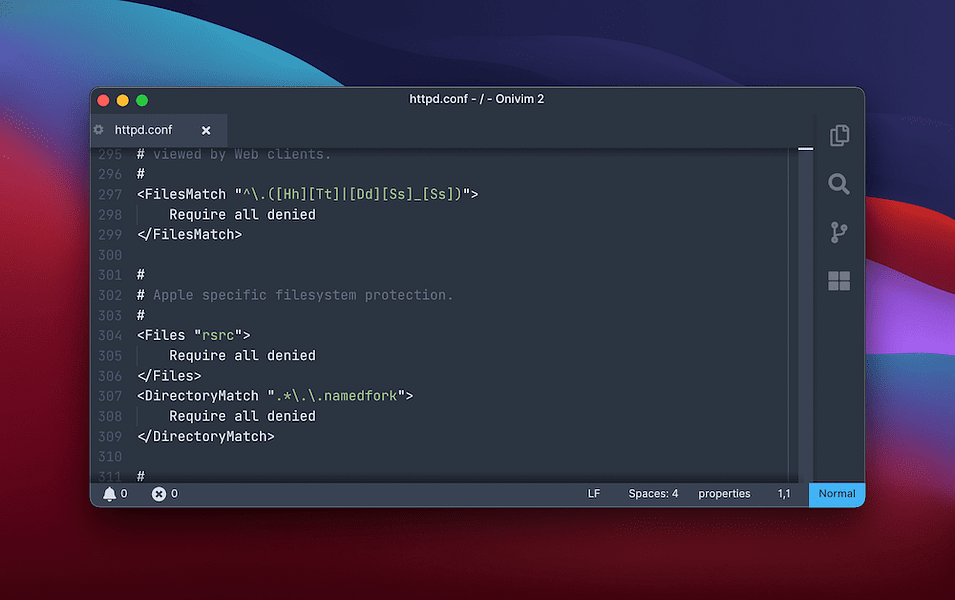The width and height of the screenshot is (955, 600).
Task: Change the Spaces: 4 indentation setting
Action: coord(653,494)
